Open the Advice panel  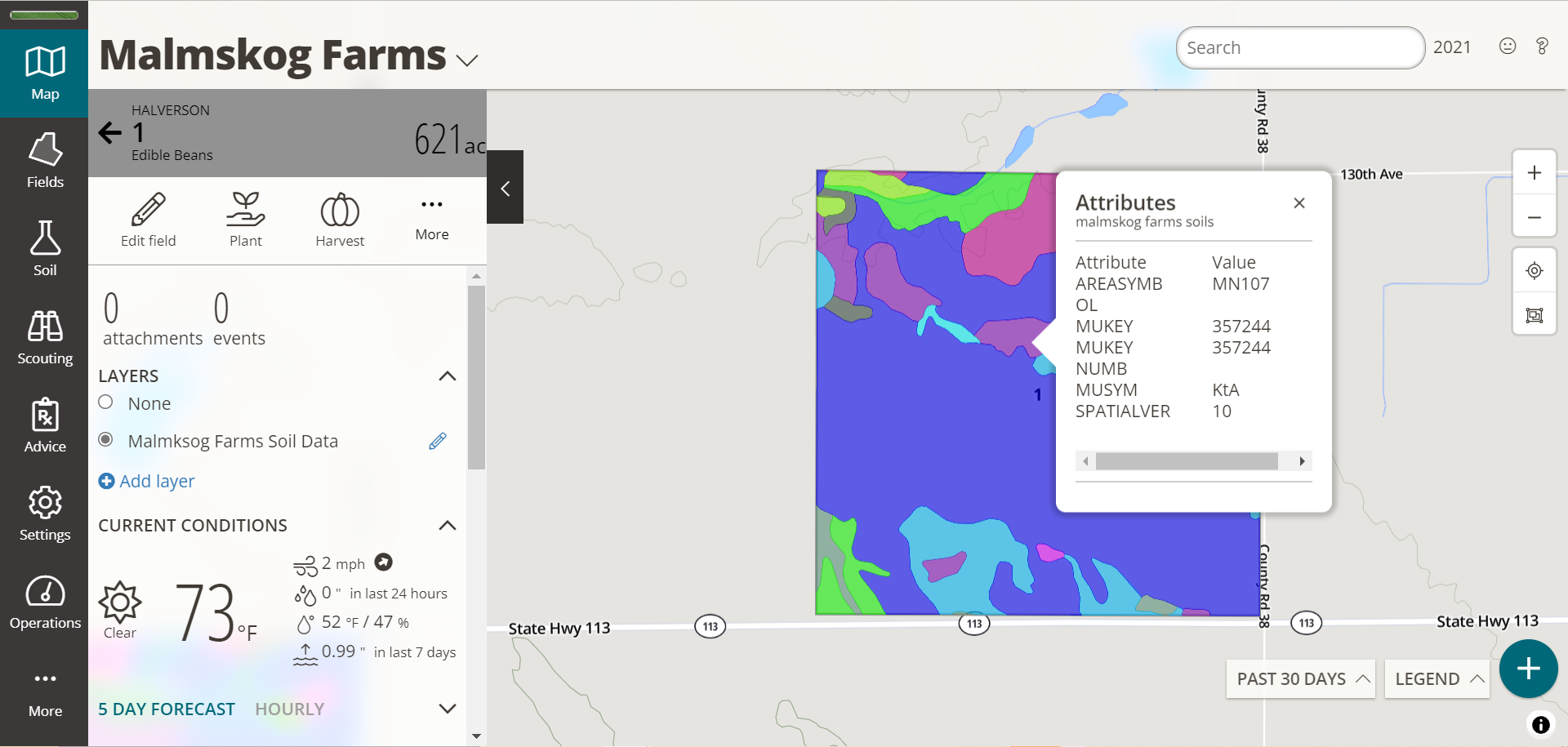pos(44,425)
